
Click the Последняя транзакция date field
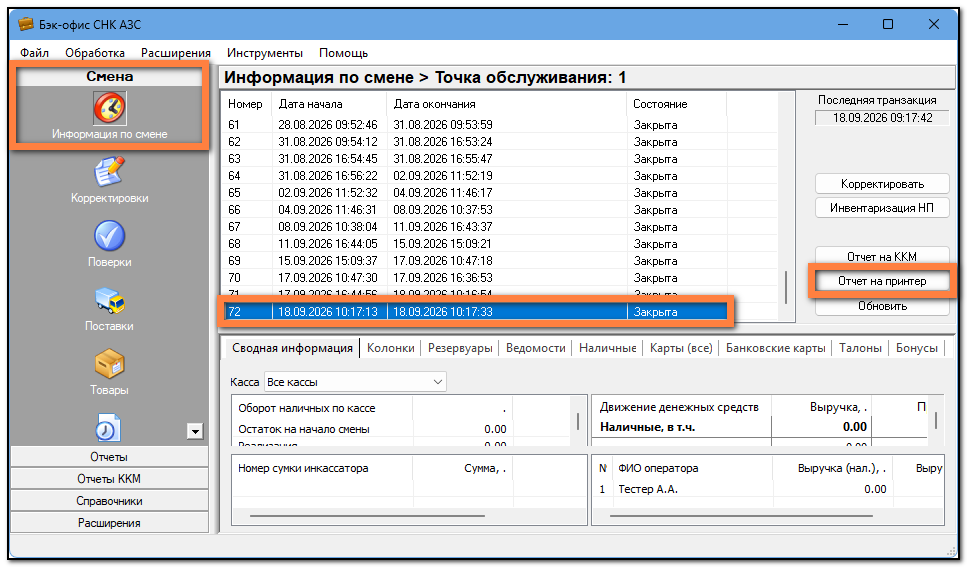tap(882, 118)
